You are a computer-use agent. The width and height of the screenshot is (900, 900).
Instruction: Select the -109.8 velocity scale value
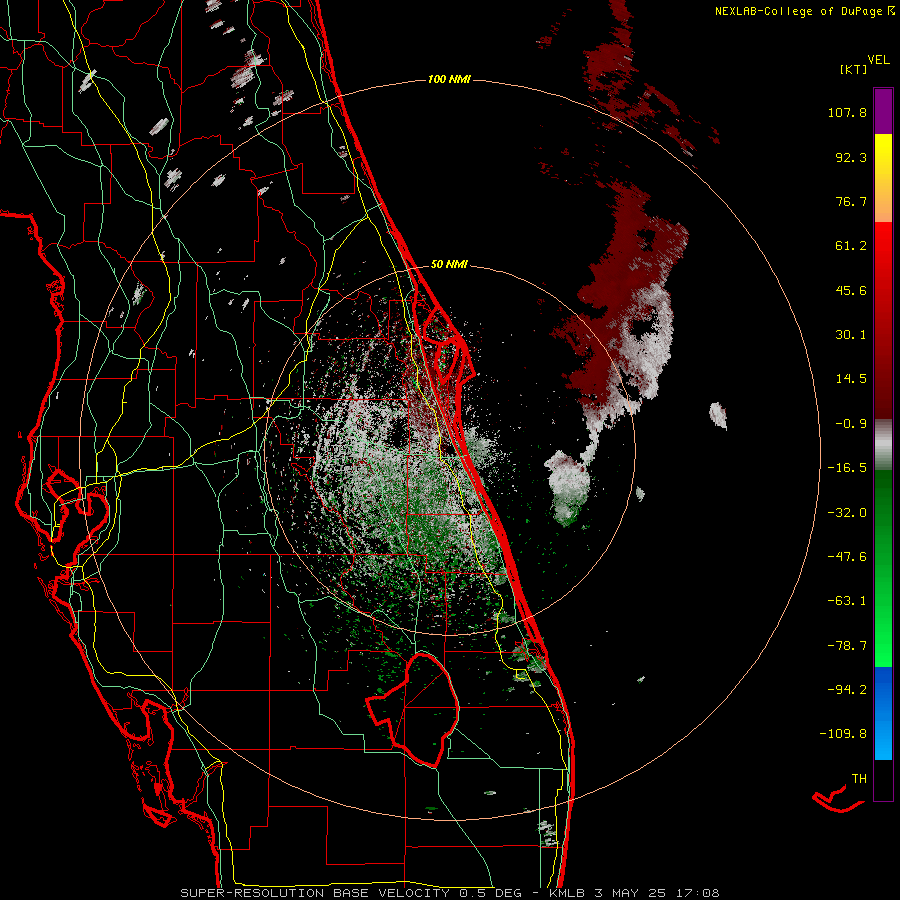(843, 734)
